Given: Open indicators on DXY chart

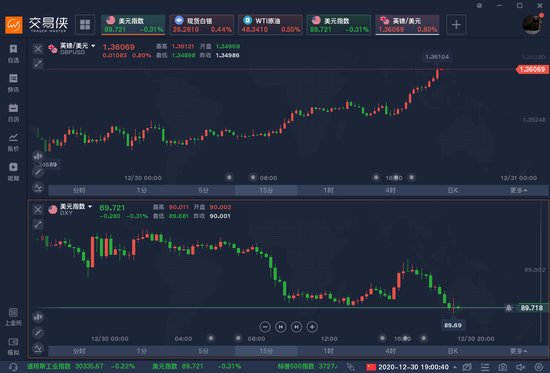Looking at the screenshot, I should click(x=38, y=348).
